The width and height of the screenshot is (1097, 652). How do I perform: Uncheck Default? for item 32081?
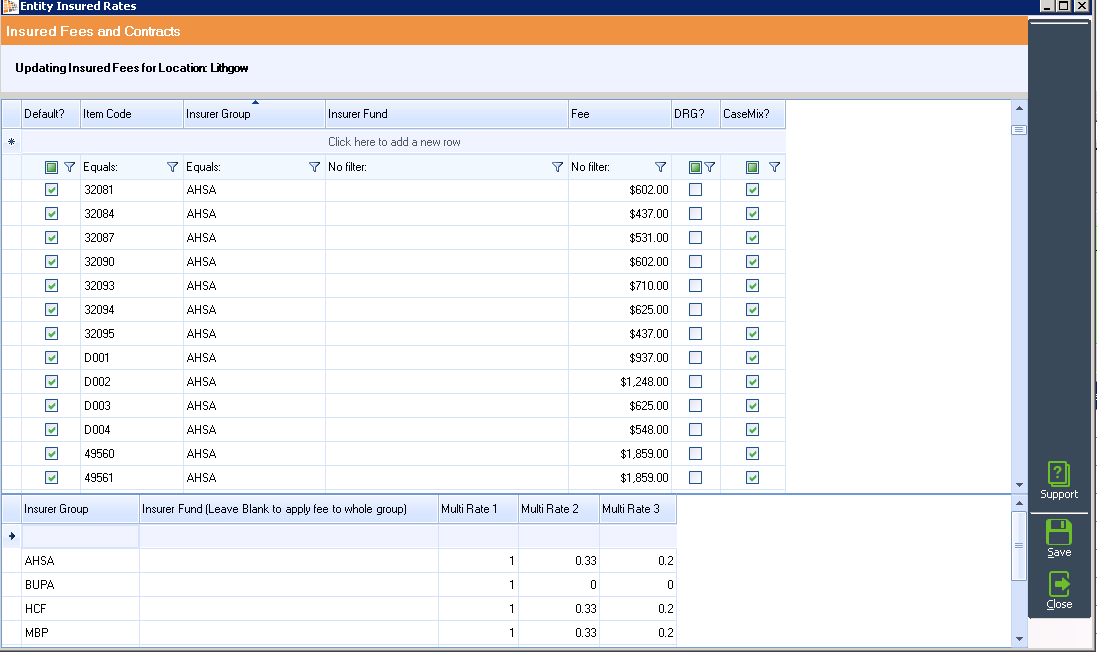51,190
